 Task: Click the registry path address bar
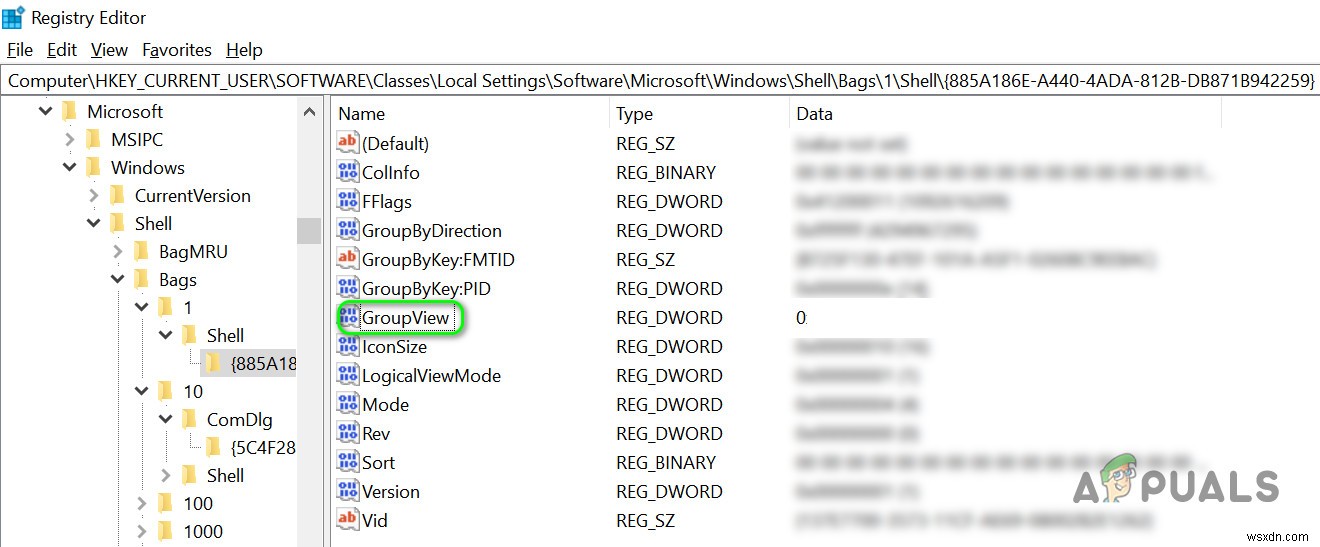(660, 81)
